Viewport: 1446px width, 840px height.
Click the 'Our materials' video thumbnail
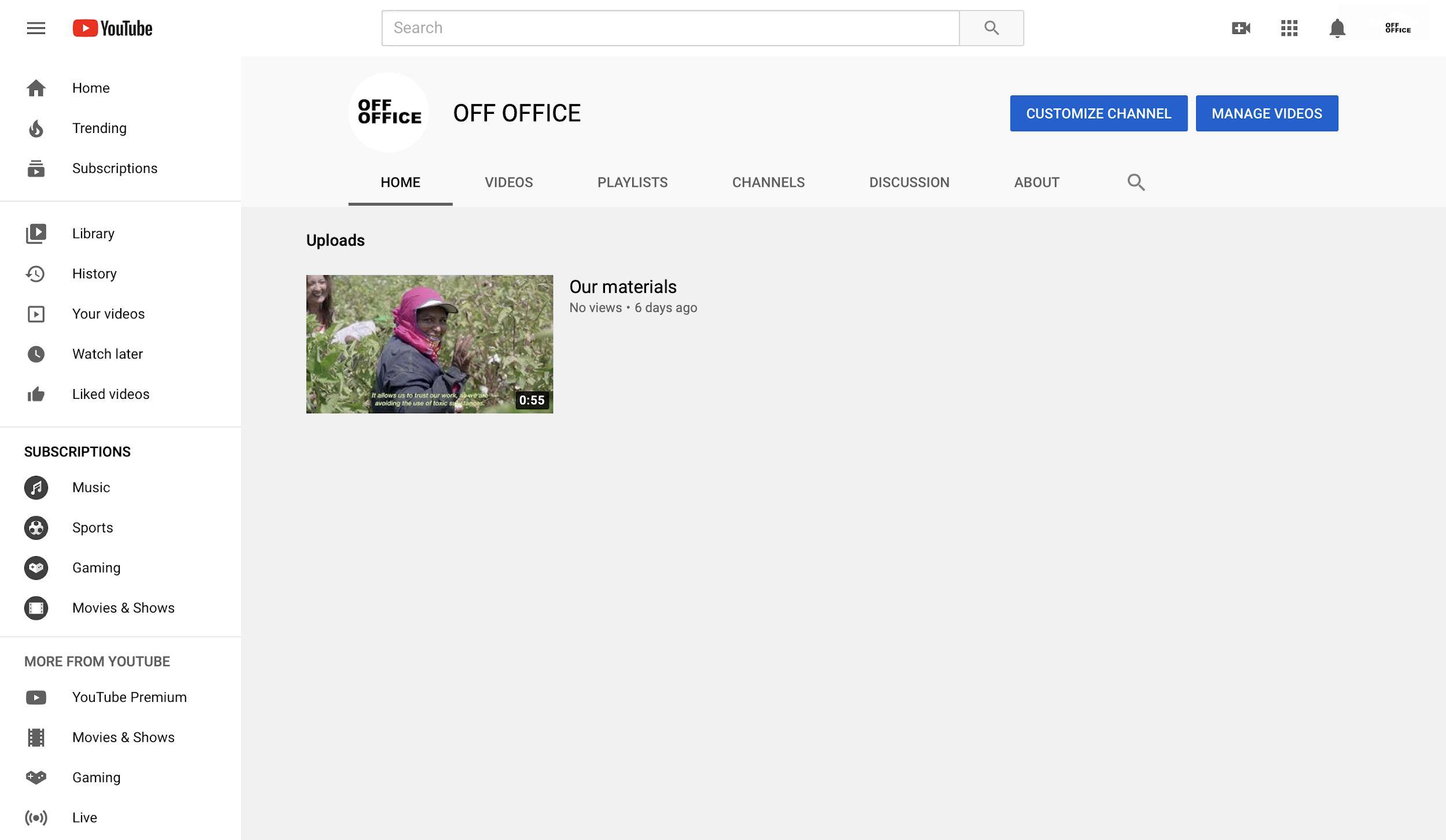(429, 344)
